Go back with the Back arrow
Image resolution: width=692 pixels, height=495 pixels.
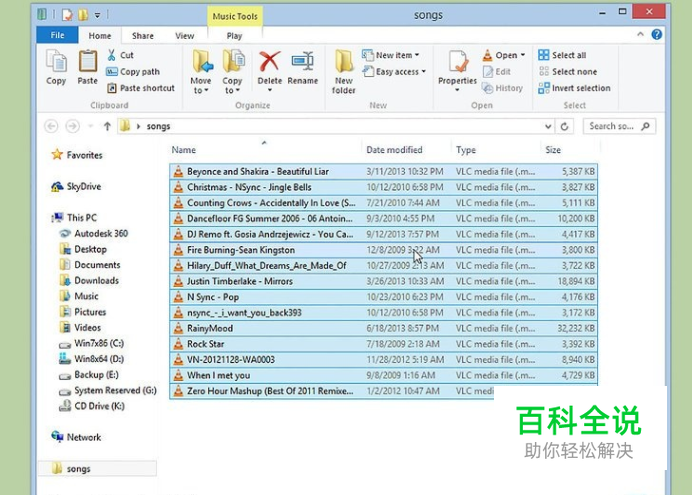51,126
